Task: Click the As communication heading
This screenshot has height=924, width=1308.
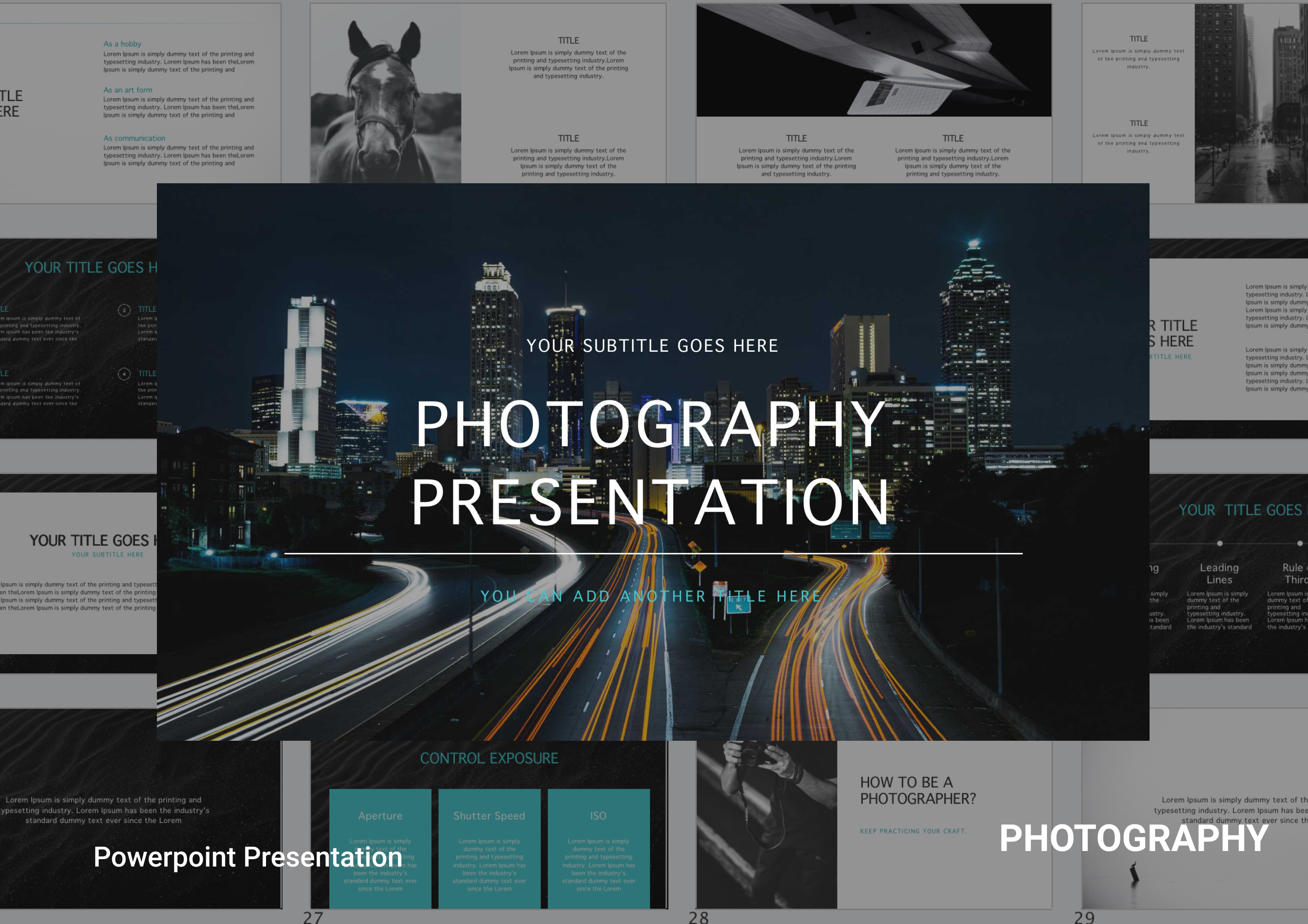Action: pyautogui.click(x=134, y=139)
